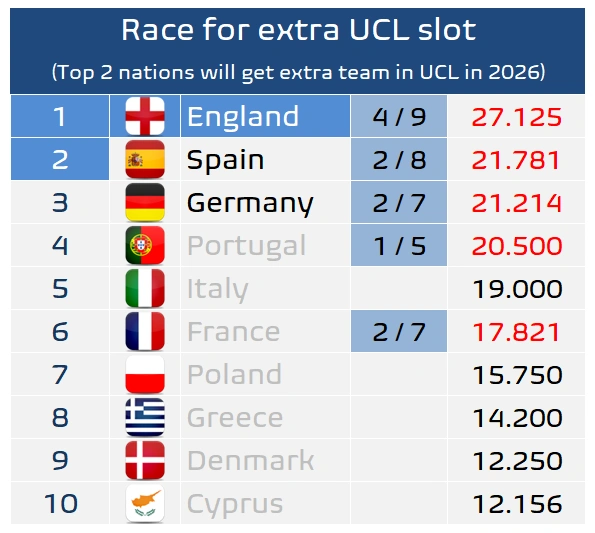Select Italy's 19.000 coefficient value
This screenshot has width=595, height=533.
(x=518, y=289)
